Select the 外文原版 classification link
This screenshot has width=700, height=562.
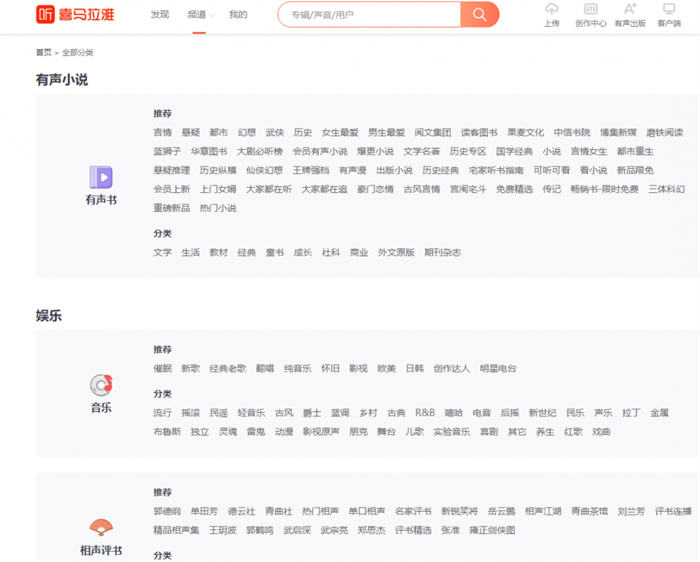(396, 253)
